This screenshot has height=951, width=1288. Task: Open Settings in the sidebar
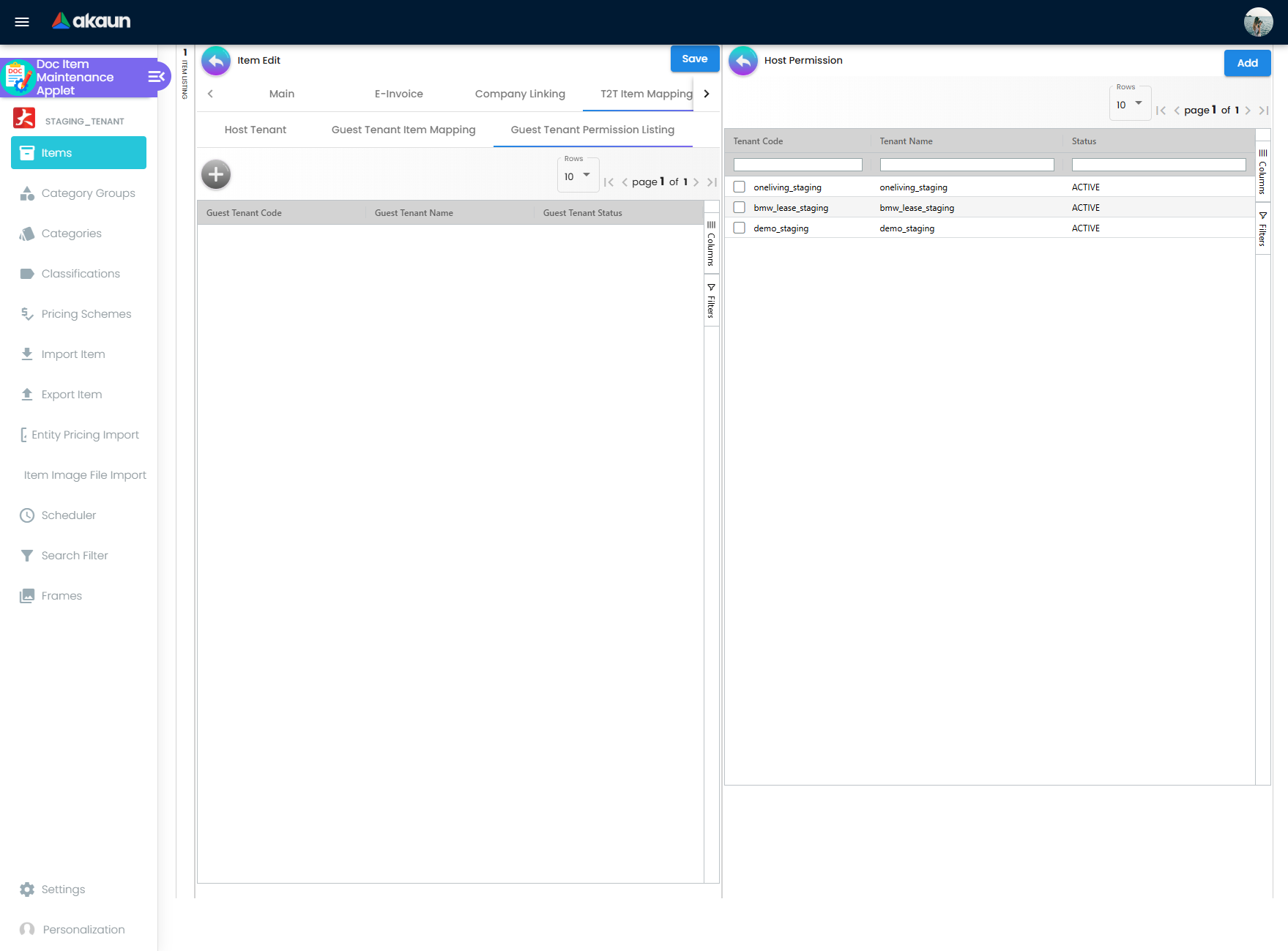(63, 890)
